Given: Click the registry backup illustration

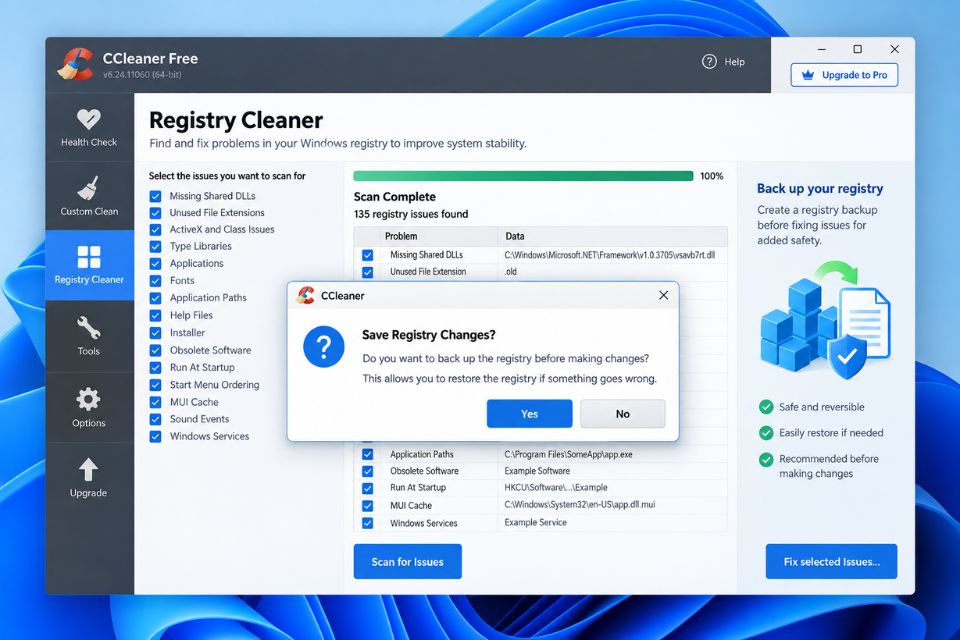Looking at the screenshot, I should tap(825, 320).
